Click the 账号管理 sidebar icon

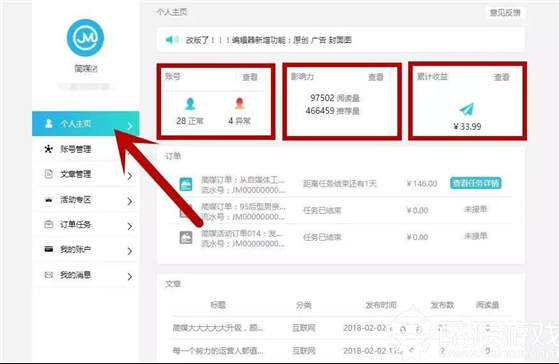[x=48, y=149]
